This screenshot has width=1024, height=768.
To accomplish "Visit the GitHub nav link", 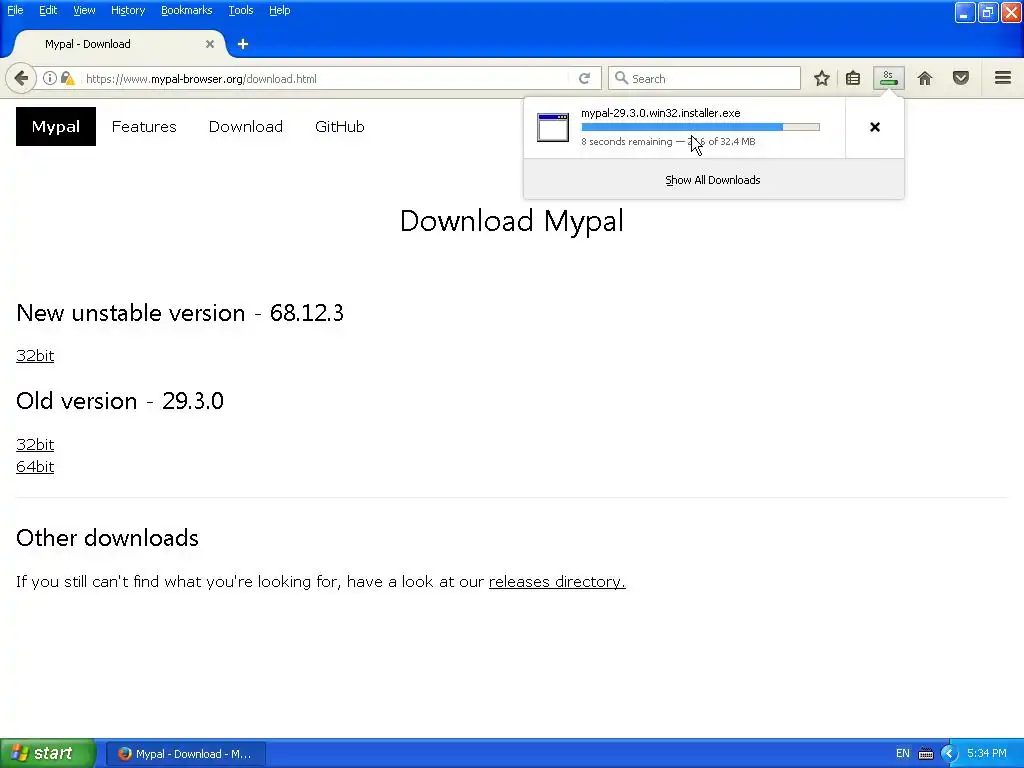I will click(340, 127).
